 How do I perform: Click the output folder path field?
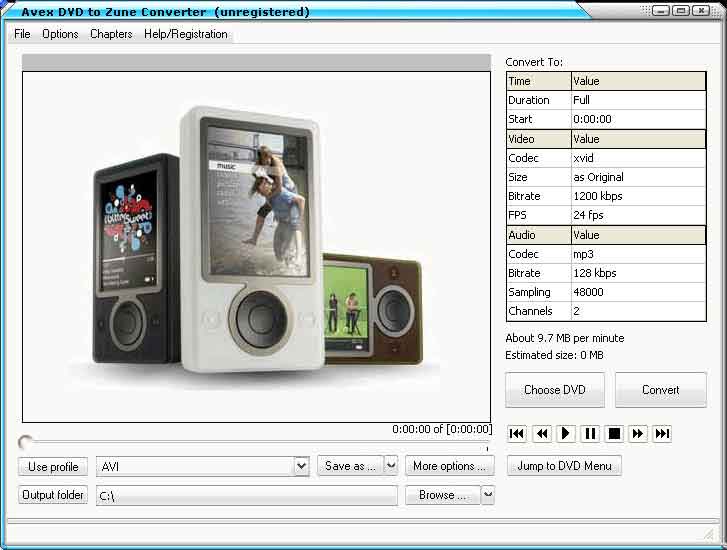246,496
